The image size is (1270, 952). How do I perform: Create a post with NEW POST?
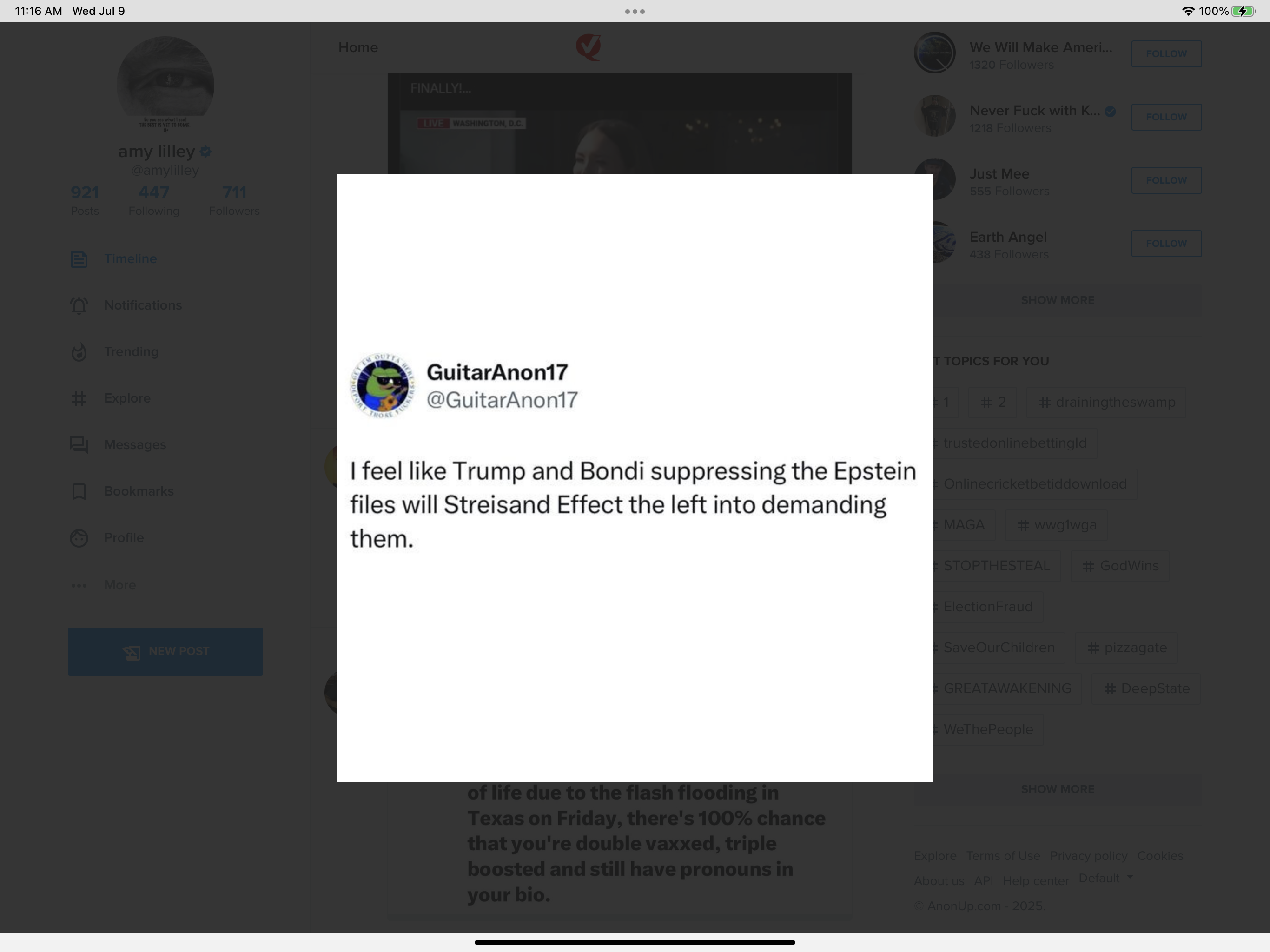165,651
